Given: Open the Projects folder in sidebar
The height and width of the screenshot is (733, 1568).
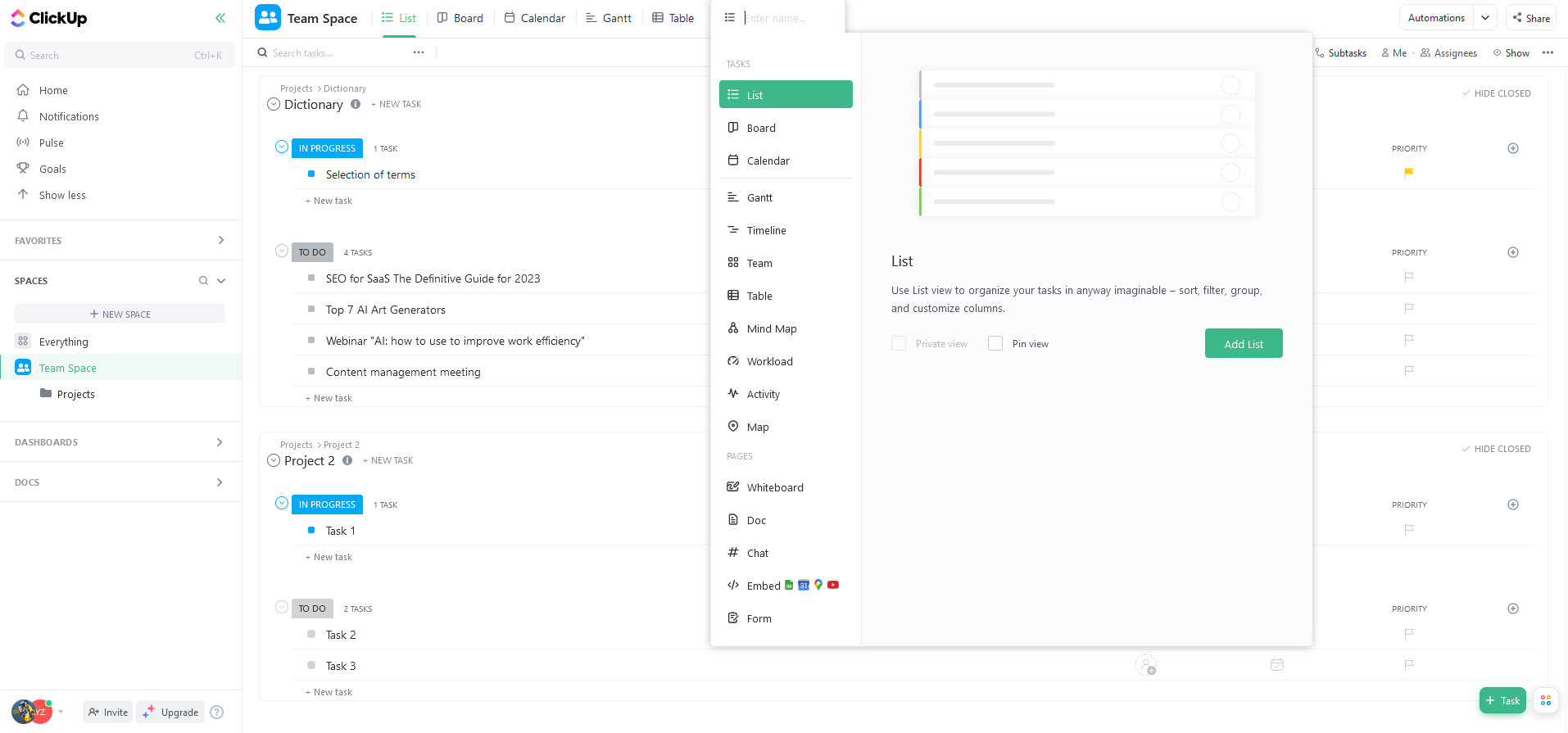Looking at the screenshot, I should 75,394.
